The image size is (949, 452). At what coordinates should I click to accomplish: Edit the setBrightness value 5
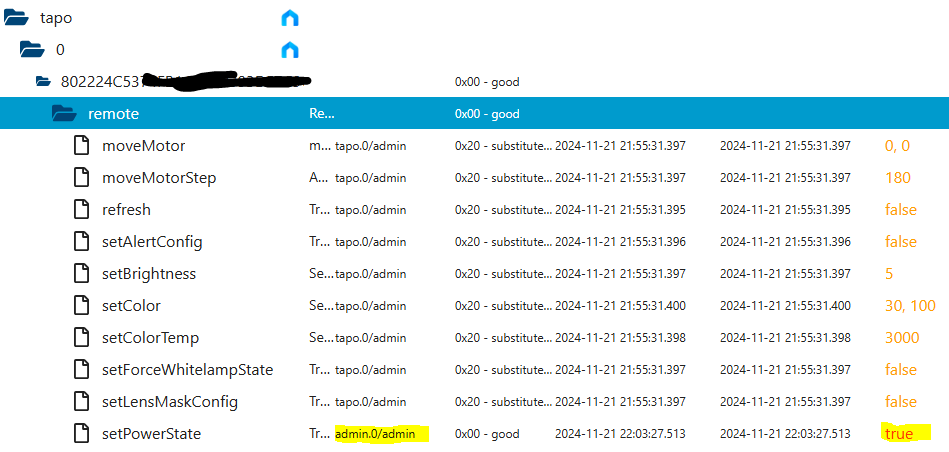point(888,274)
